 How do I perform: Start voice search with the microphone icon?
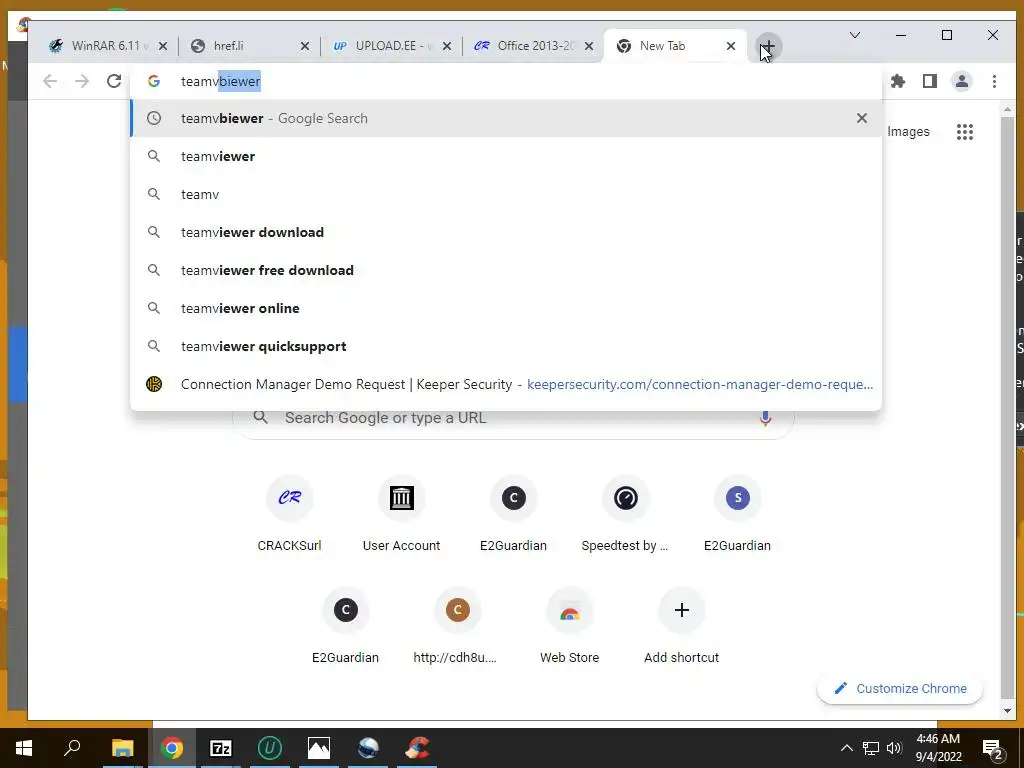pos(765,418)
